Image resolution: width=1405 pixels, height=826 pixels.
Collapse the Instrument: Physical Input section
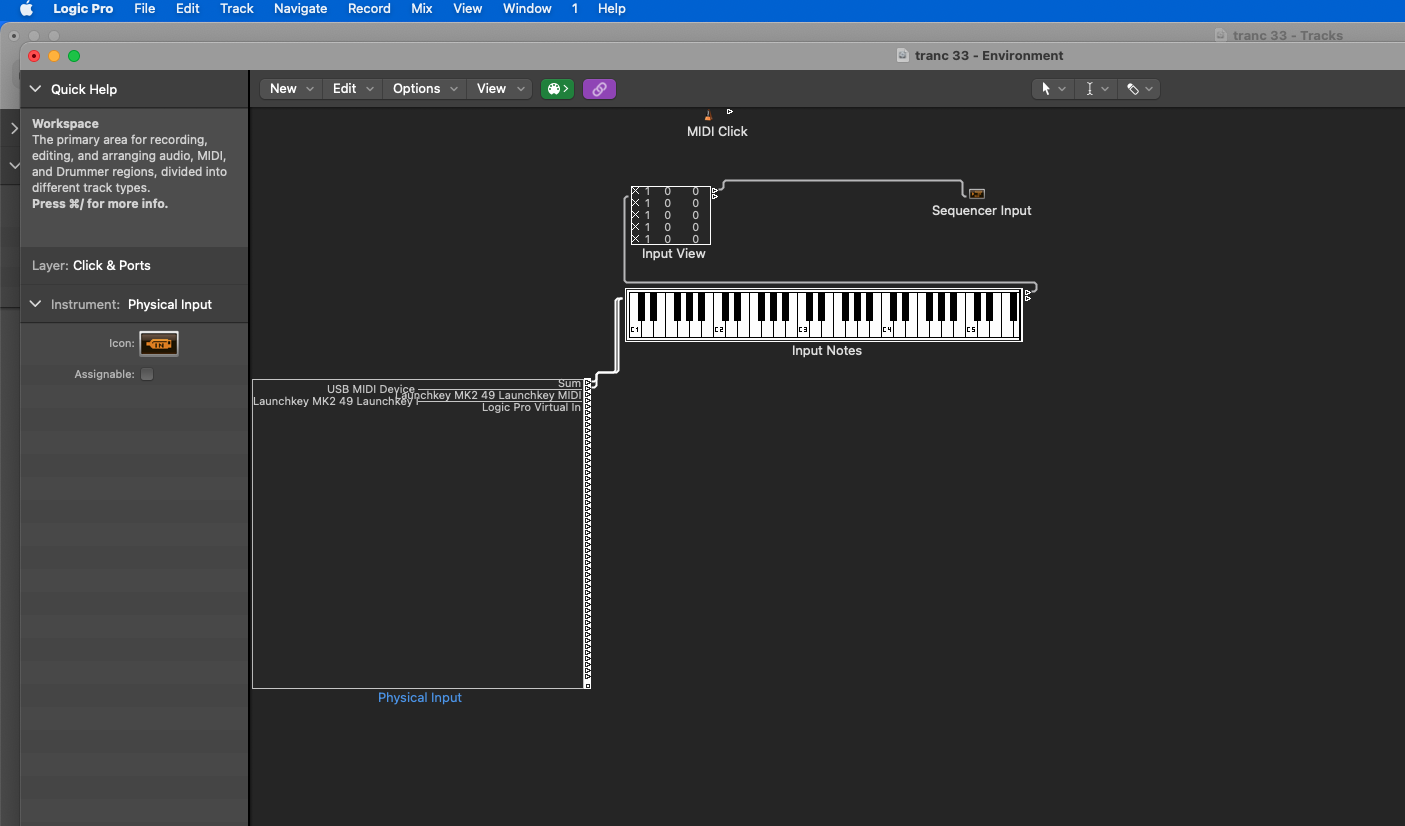(x=35, y=304)
